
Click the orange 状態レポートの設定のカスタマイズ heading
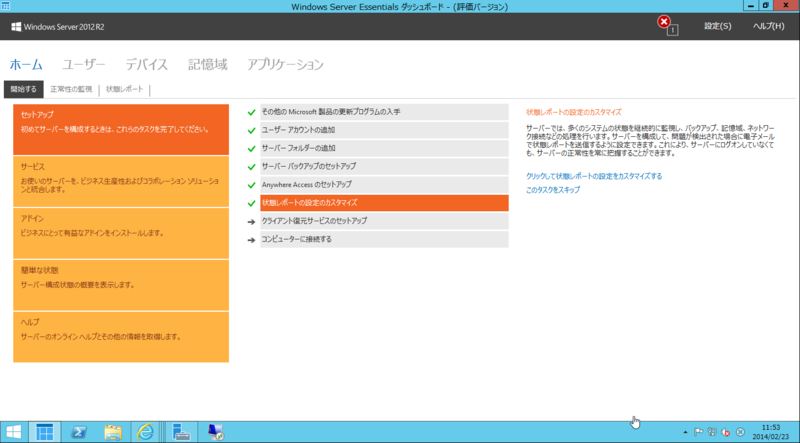574,112
